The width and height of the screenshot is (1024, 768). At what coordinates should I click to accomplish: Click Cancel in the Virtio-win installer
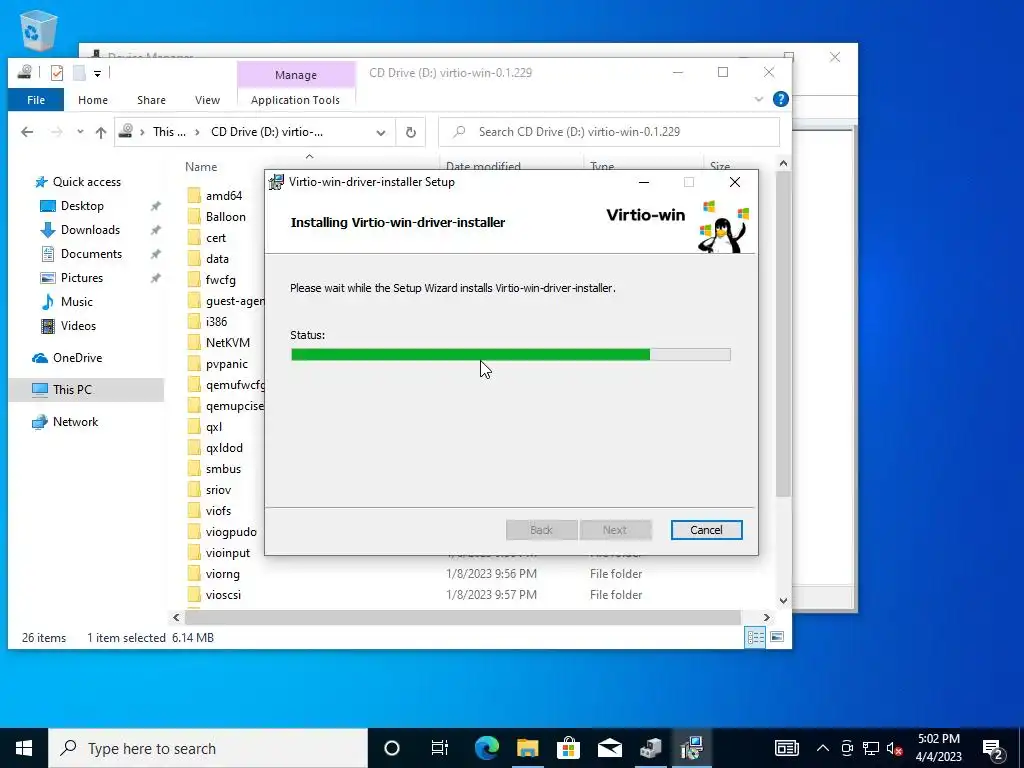[707, 530]
